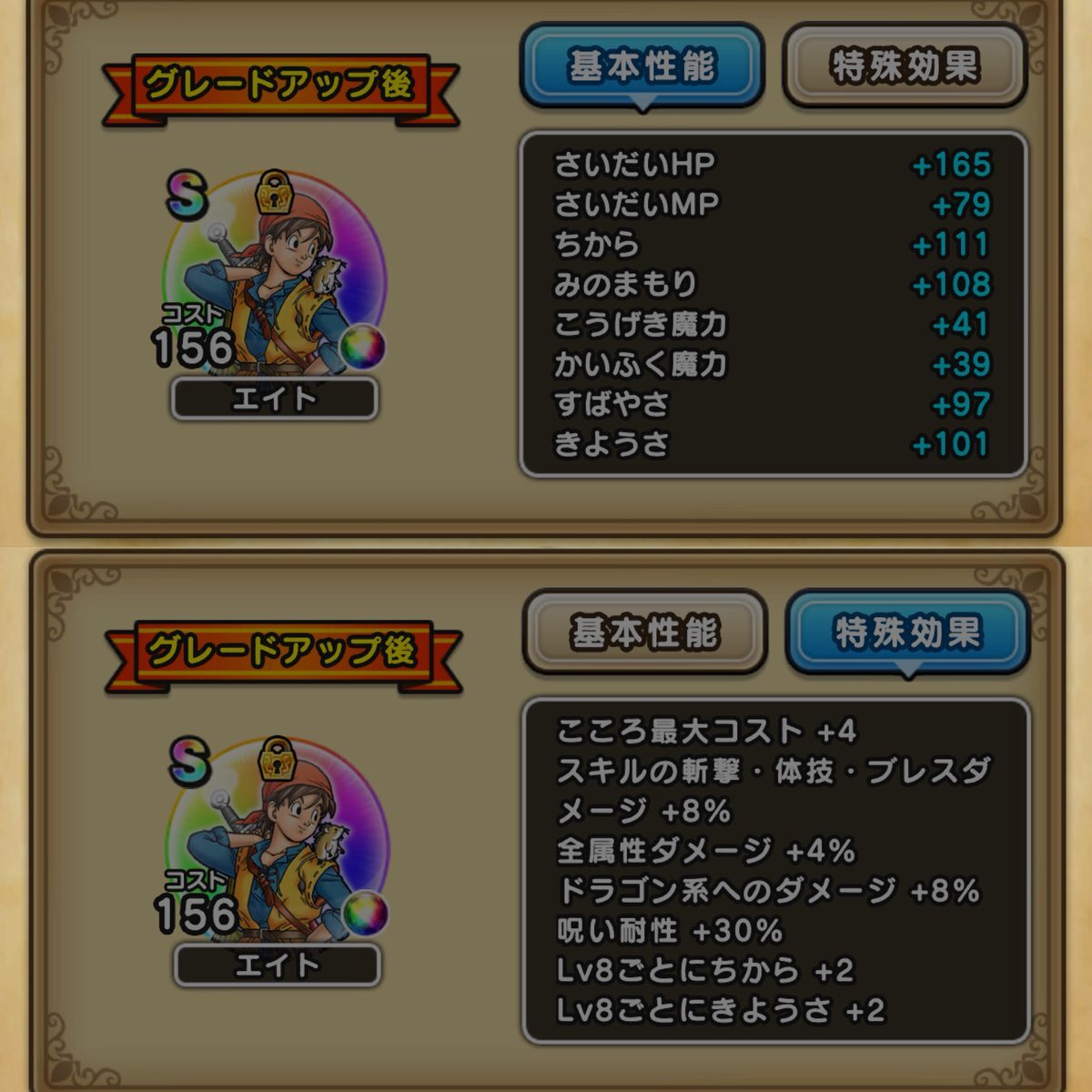The width and height of the screenshot is (1092, 1092).
Task: Tap the S rank badge in lower panel
Action: (x=189, y=762)
